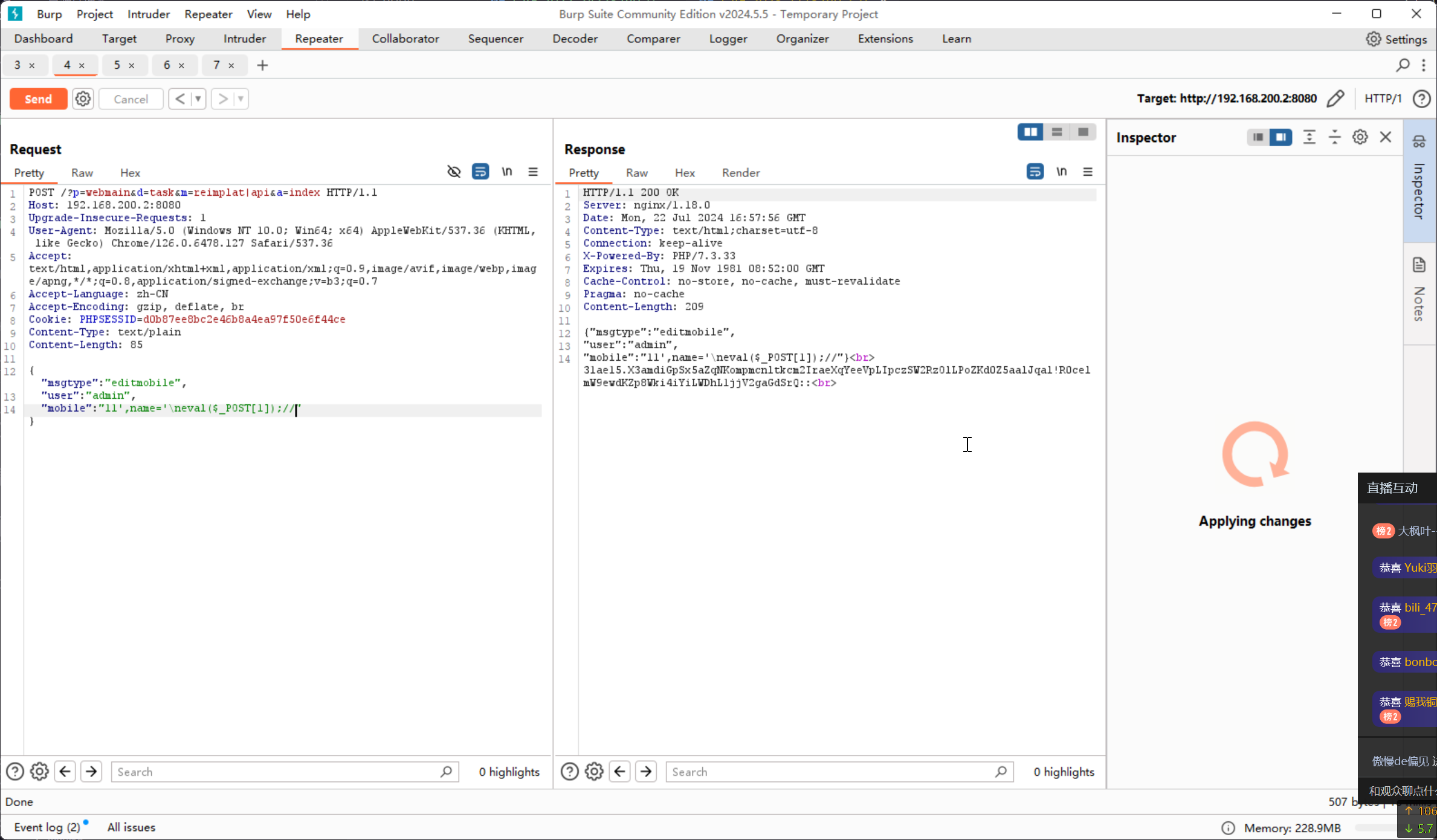Image resolution: width=1437 pixels, height=840 pixels.
Task: Open forward history dropdown arrow
Action: click(x=241, y=99)
